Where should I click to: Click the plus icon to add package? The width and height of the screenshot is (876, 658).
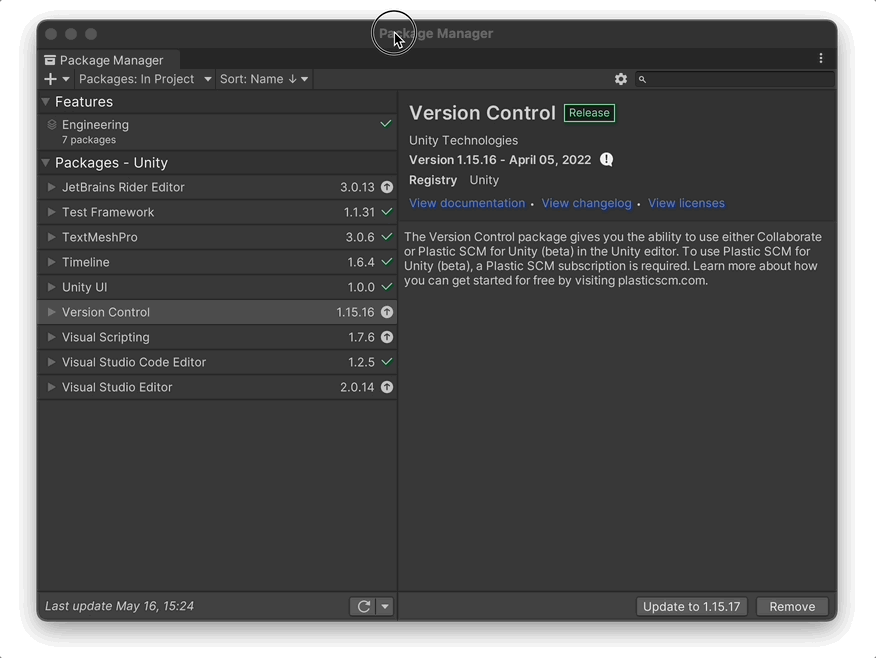click(51, 79)
